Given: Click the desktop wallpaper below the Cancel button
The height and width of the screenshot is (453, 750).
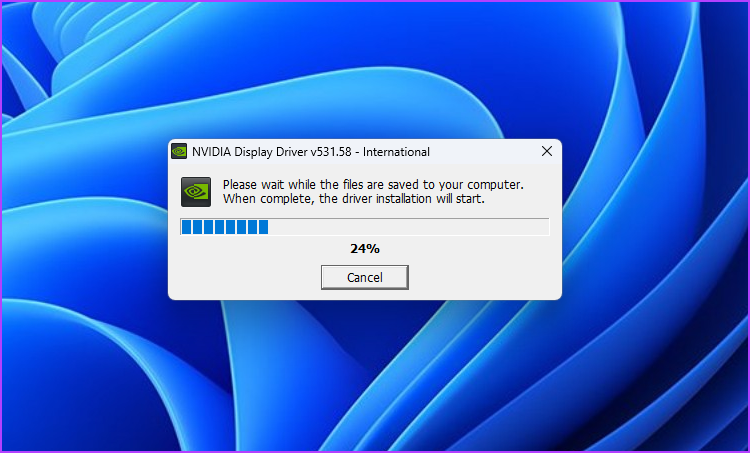Looking at the screenshot, I should click(364, 373).
